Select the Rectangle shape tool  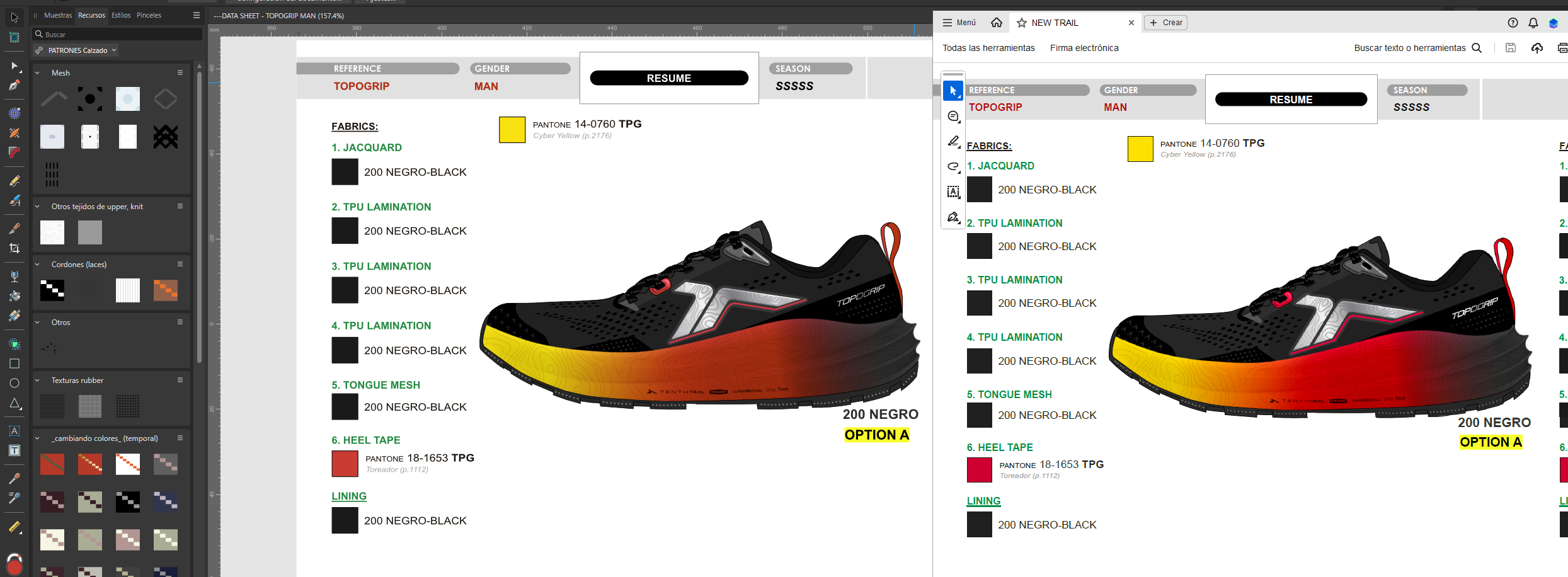pyautogui.click(x=14, y=363)
